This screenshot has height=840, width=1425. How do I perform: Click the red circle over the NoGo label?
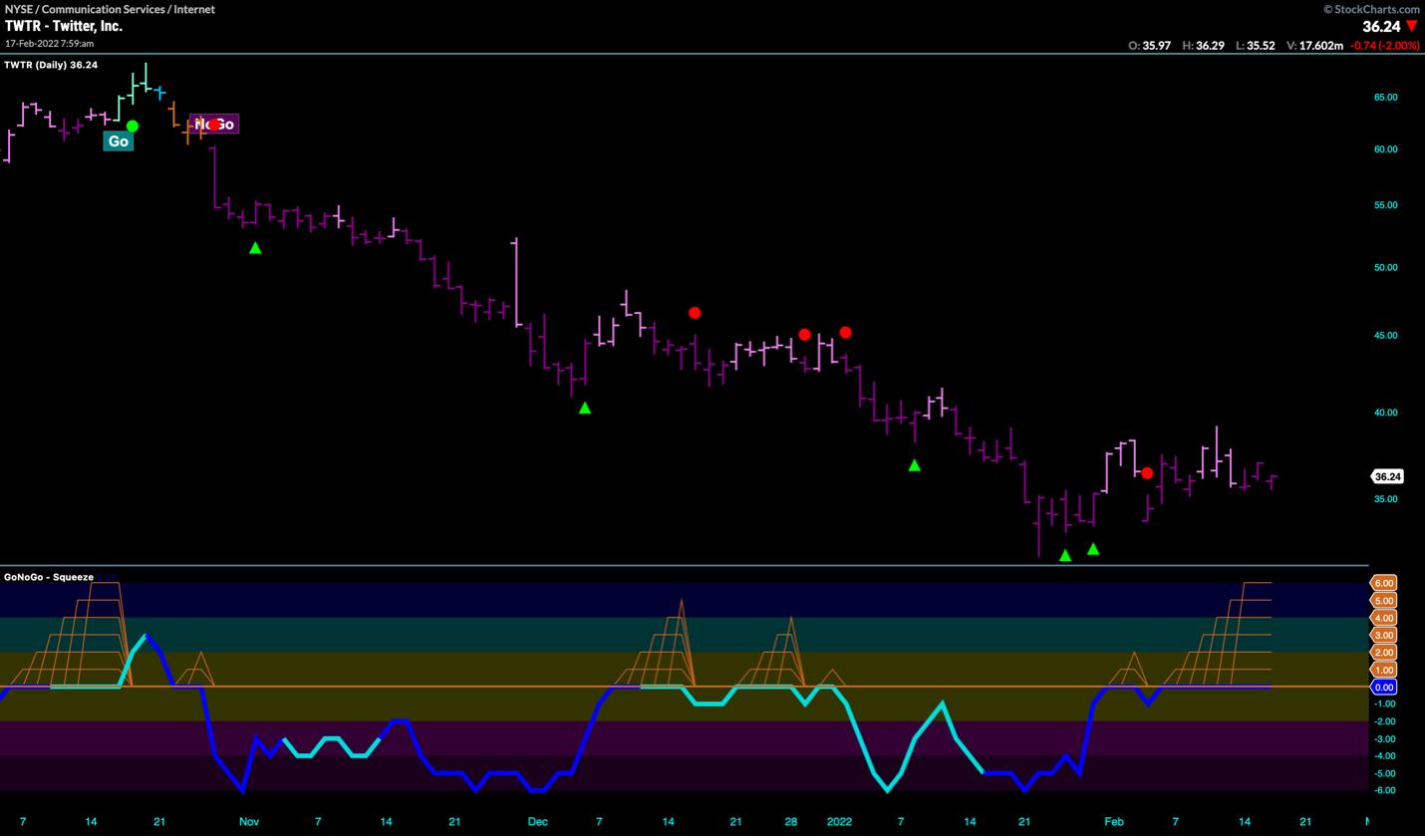coord(212,125)
